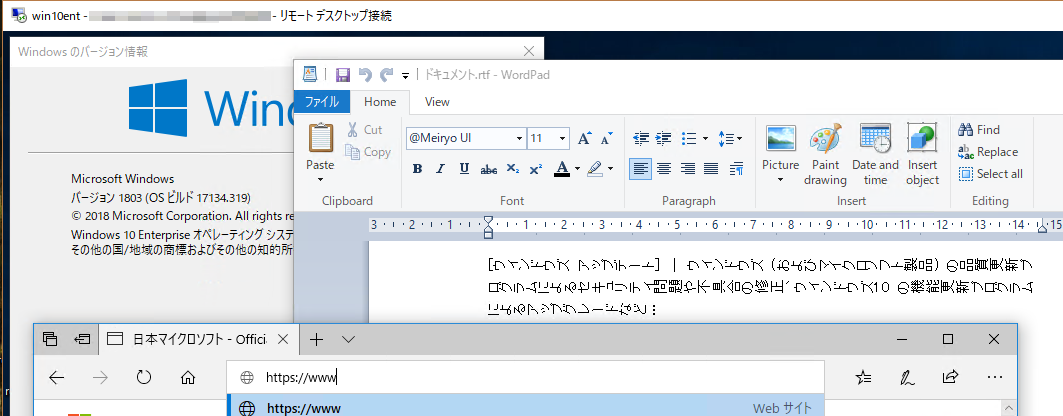Open the Paragraph settings icon
The height and width of the screenshot is (416, 1063).
point(736,169)
